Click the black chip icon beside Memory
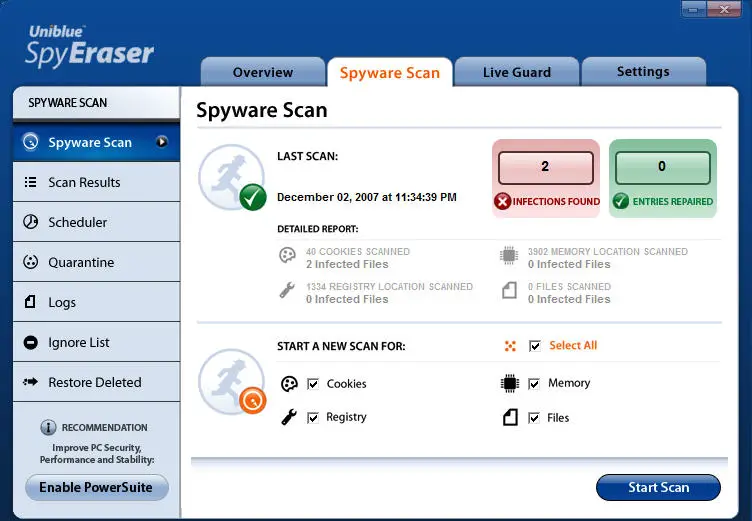Screen dimensions: 752x521 509,383
